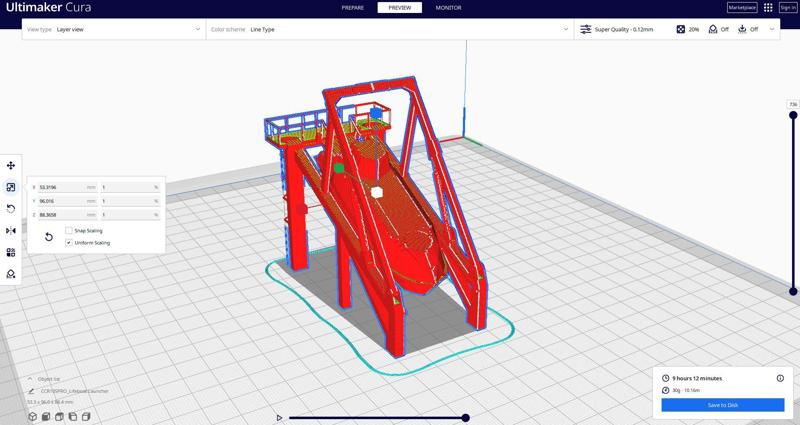Select the Scale tool
The height and width of the screenshot is (425, 800).
click(10, 187)
